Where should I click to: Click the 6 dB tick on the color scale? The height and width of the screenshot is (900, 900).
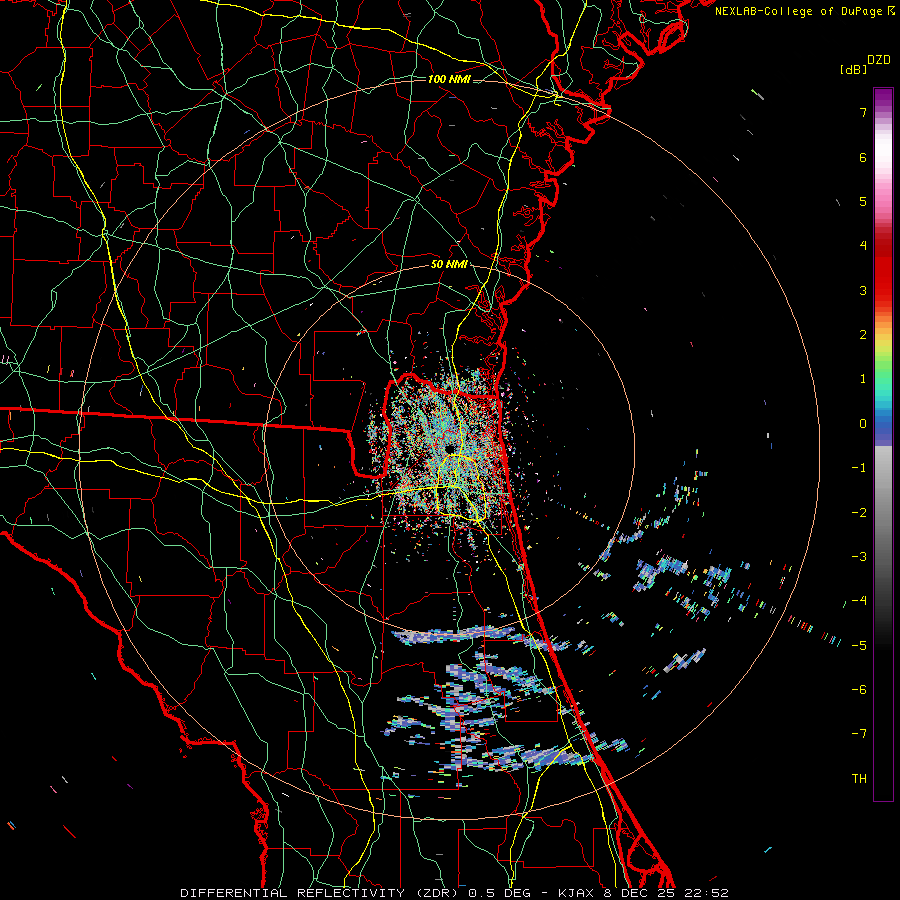(x=863, y=157)
